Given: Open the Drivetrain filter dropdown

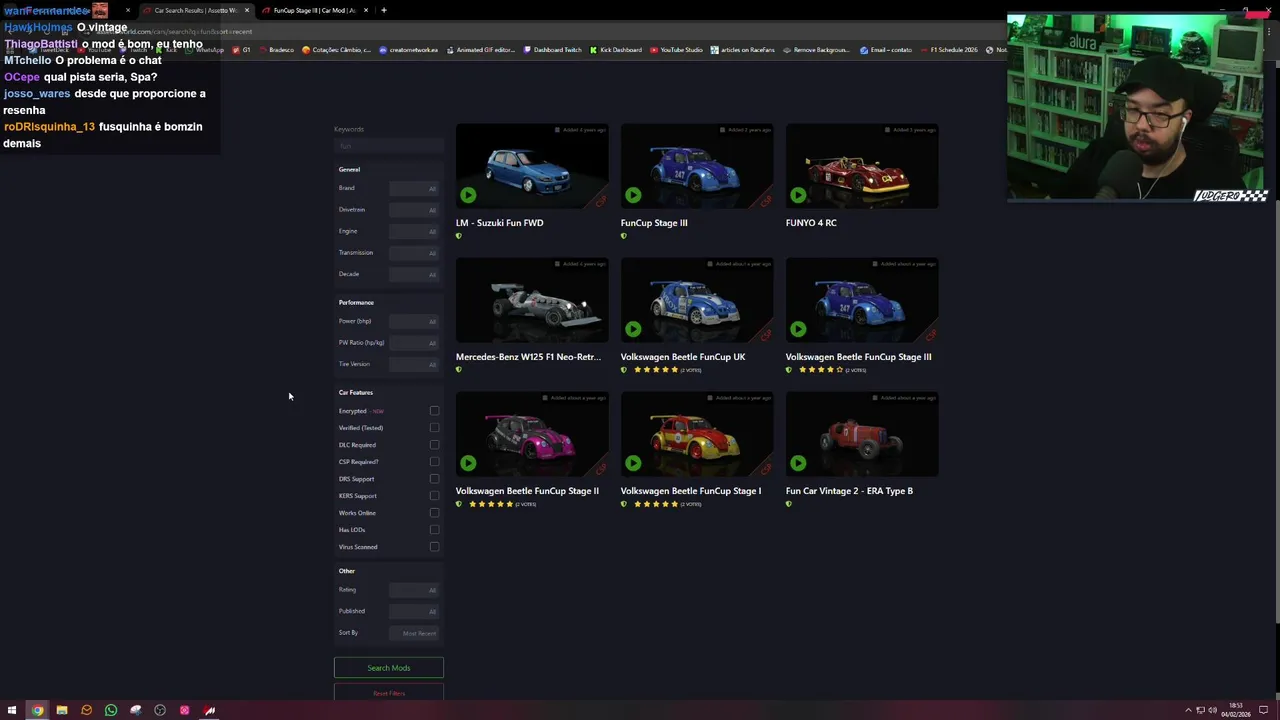Looking at the screenshot, I should click(x=414, y=210).
